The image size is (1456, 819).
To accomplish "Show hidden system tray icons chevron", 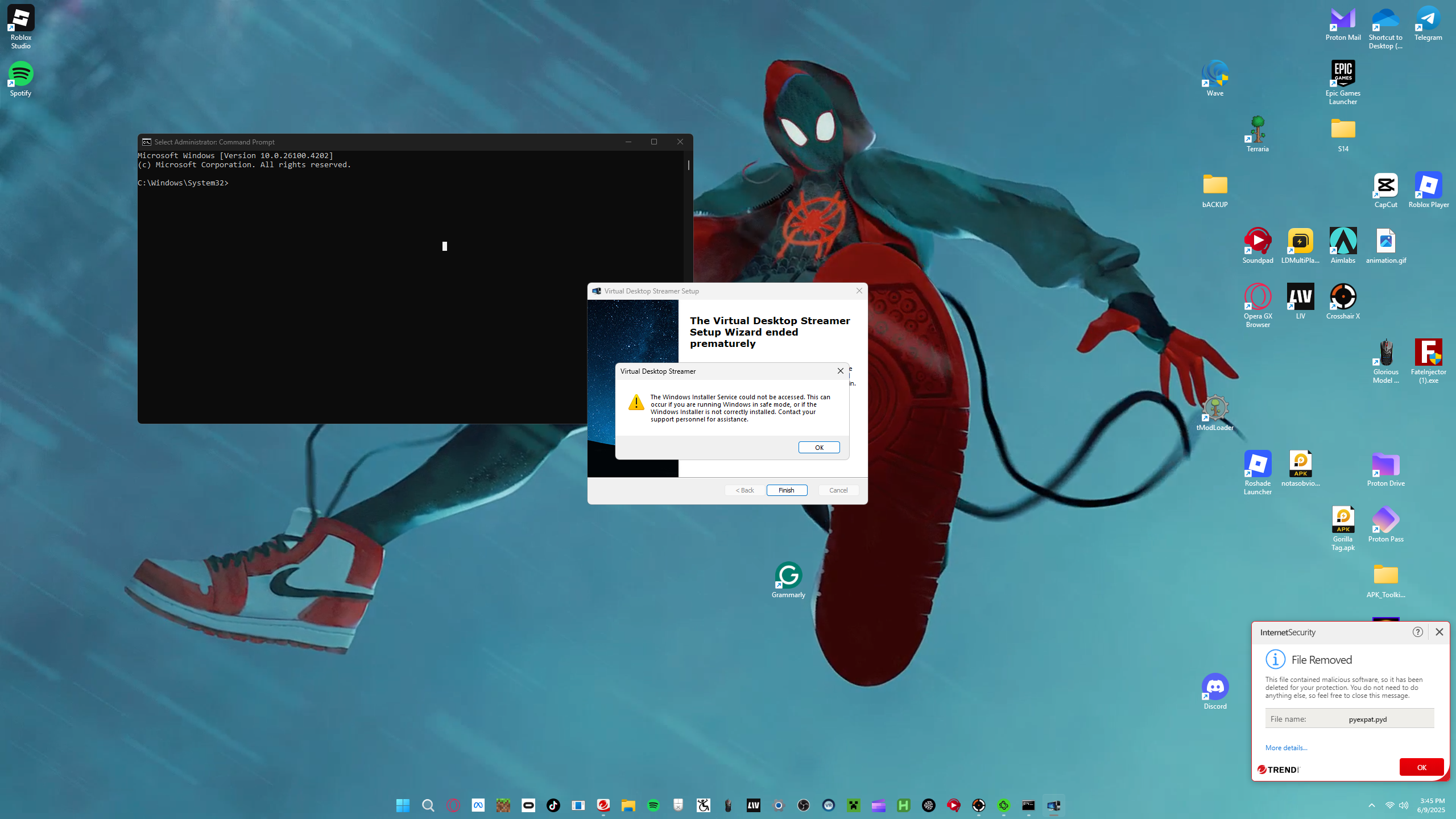I will (1372, 805).
